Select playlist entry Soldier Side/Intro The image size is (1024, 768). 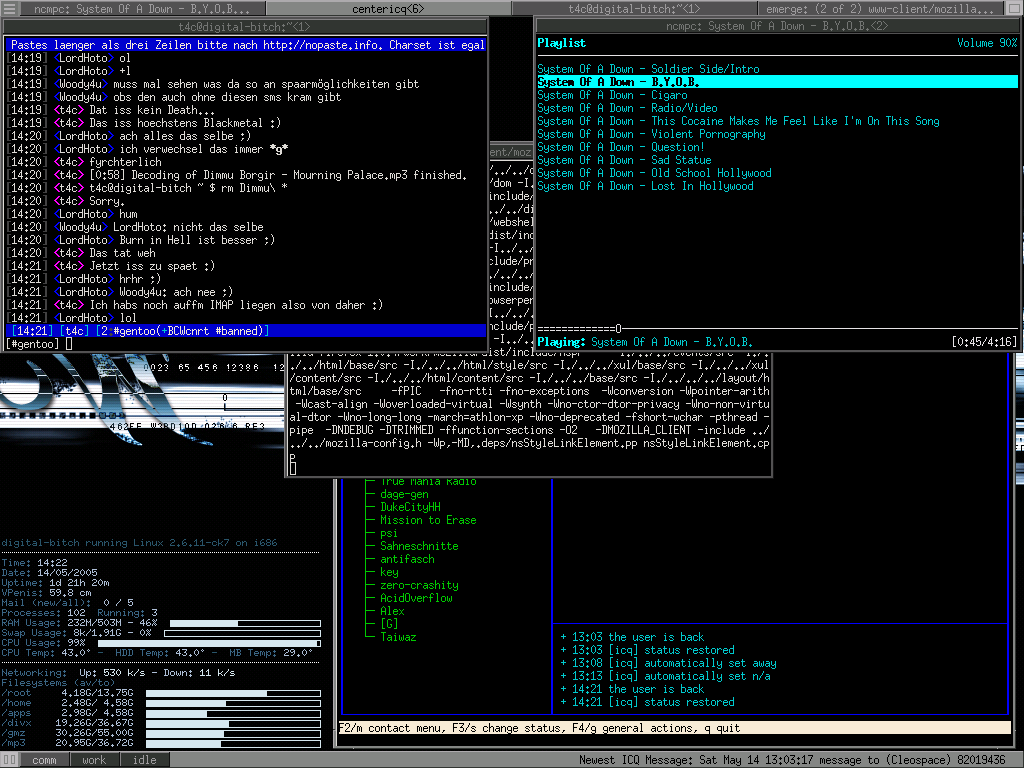[x=648, y=69]
